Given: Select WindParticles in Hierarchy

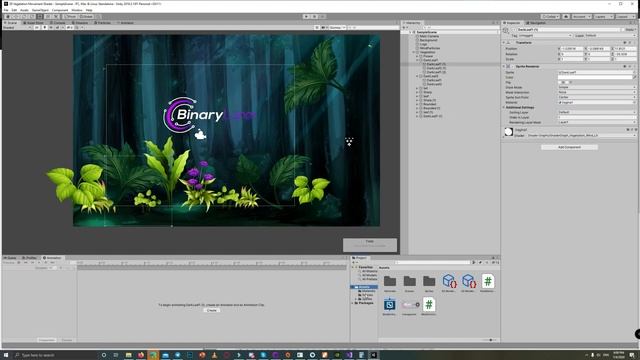Looking at the screenshot, I should [x=429, y=48].
